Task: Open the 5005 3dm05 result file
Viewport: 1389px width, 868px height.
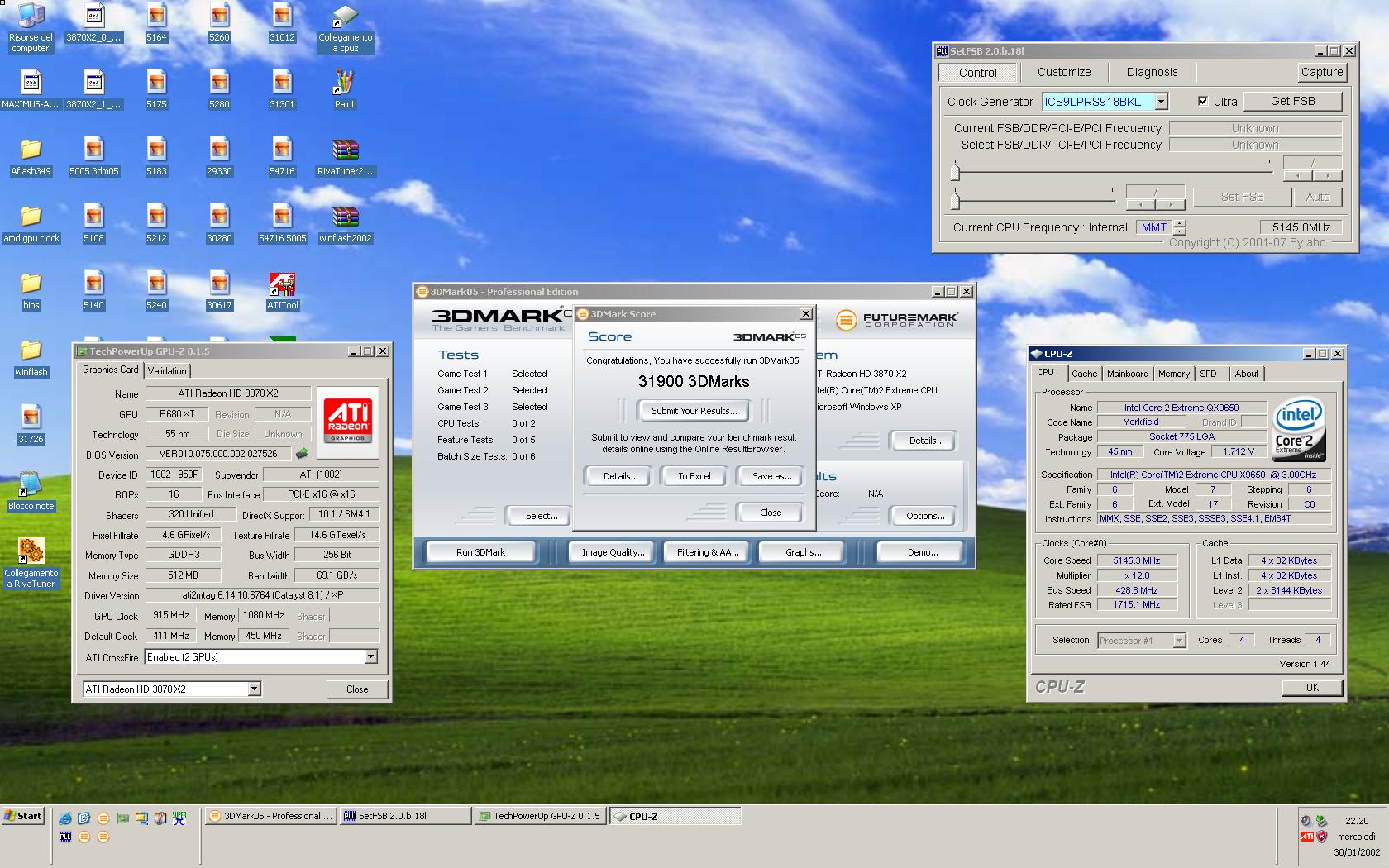Action: point(93,156)
